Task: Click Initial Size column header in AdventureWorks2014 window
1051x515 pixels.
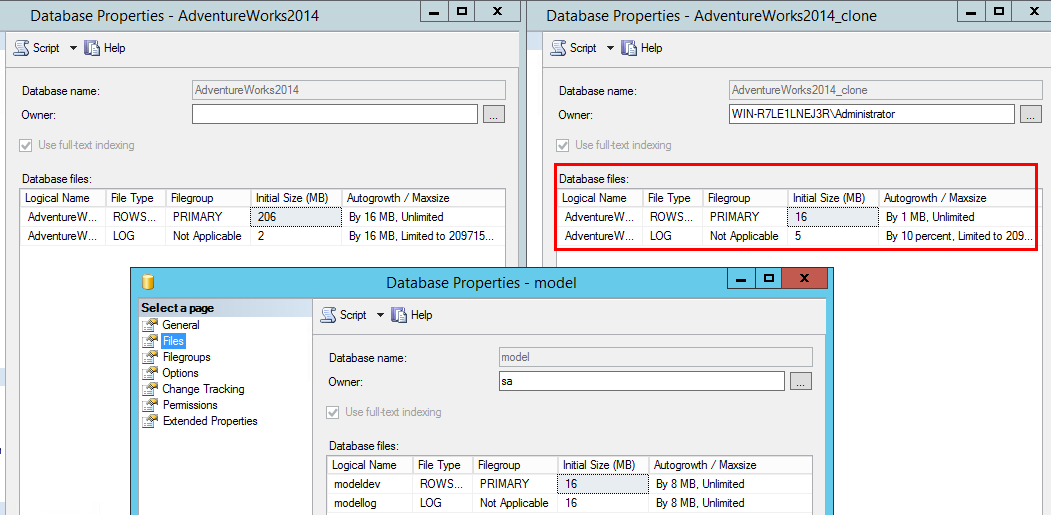Action: (296, 198)
